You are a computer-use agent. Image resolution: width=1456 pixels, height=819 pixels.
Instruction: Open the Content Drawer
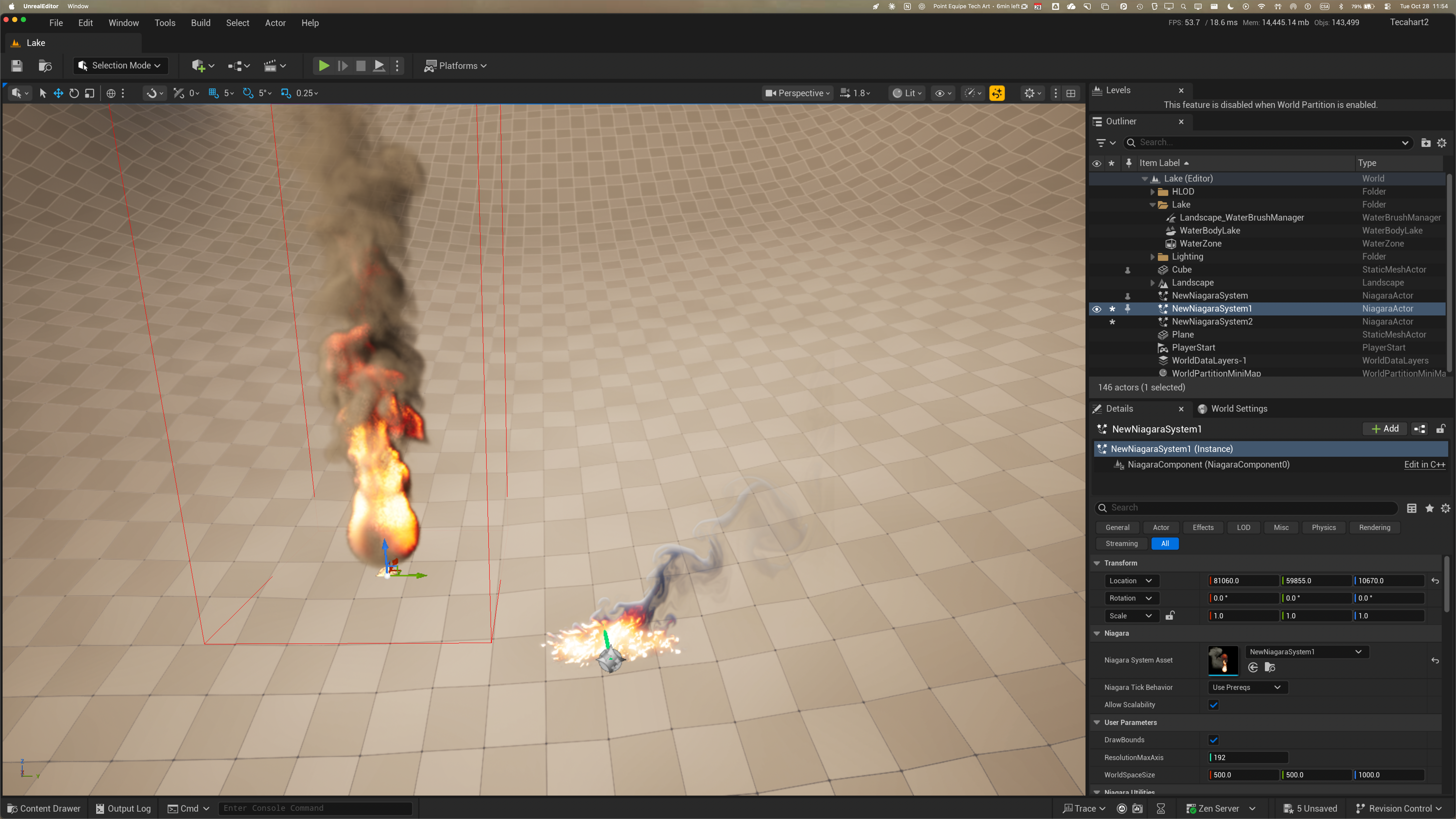[x=44, y=809]
